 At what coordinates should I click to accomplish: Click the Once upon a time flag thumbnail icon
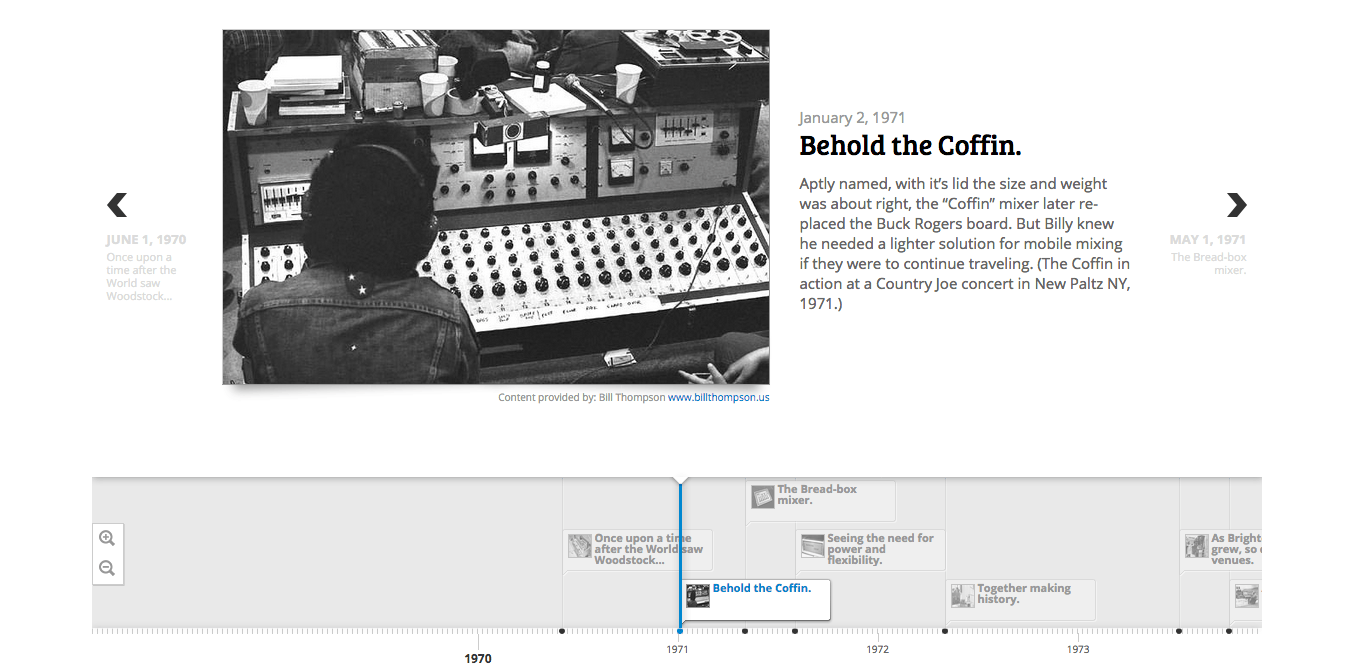point(580,546)
